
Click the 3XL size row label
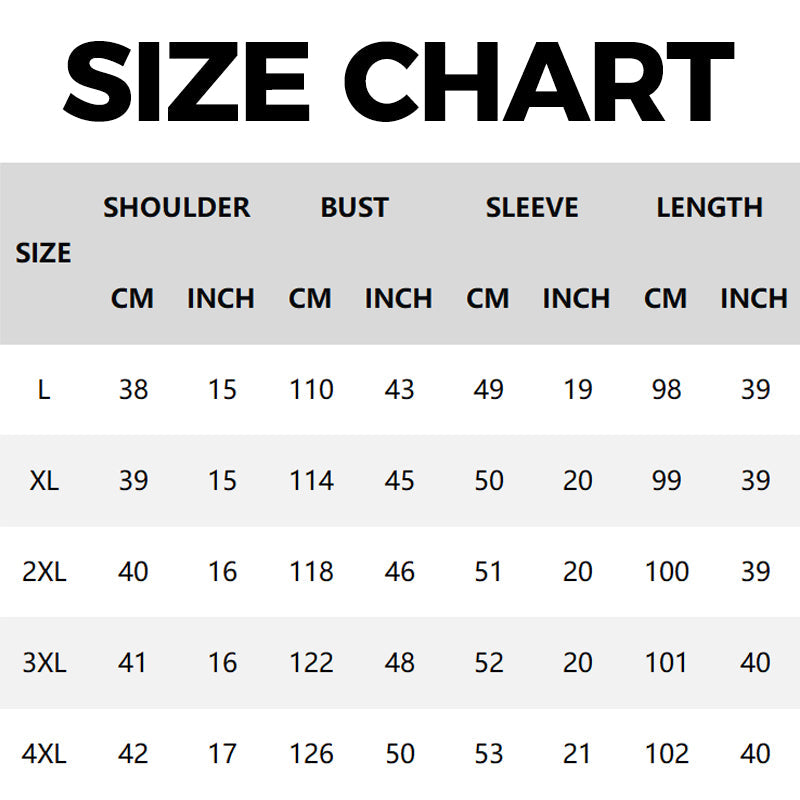click(x=43, y=663)
